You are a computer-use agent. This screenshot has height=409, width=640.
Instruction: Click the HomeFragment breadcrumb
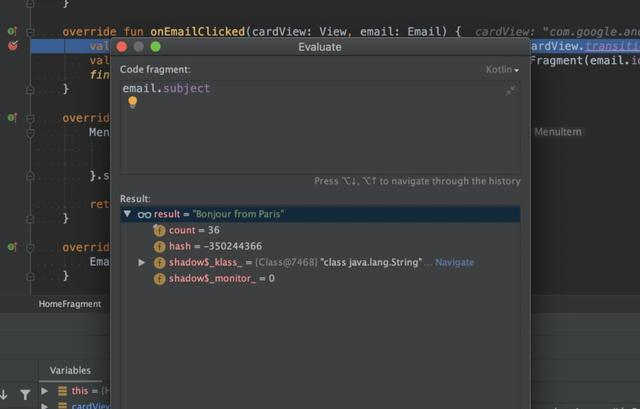[x=70, y=304]
